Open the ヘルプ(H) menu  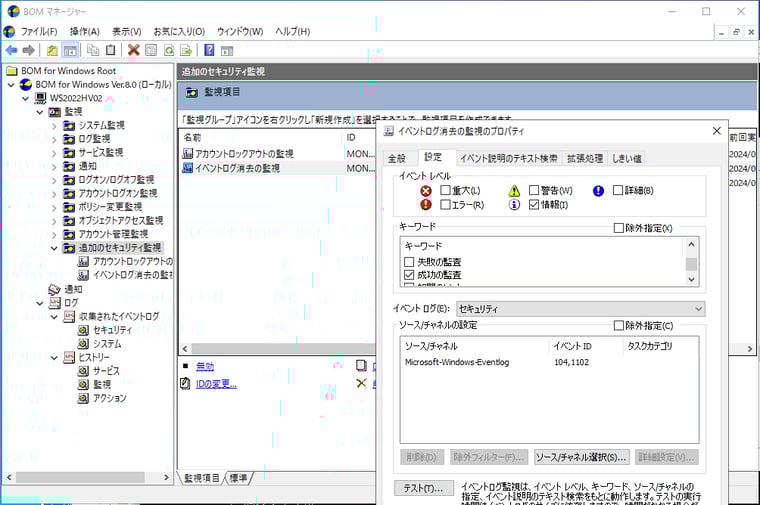point(292,32)
